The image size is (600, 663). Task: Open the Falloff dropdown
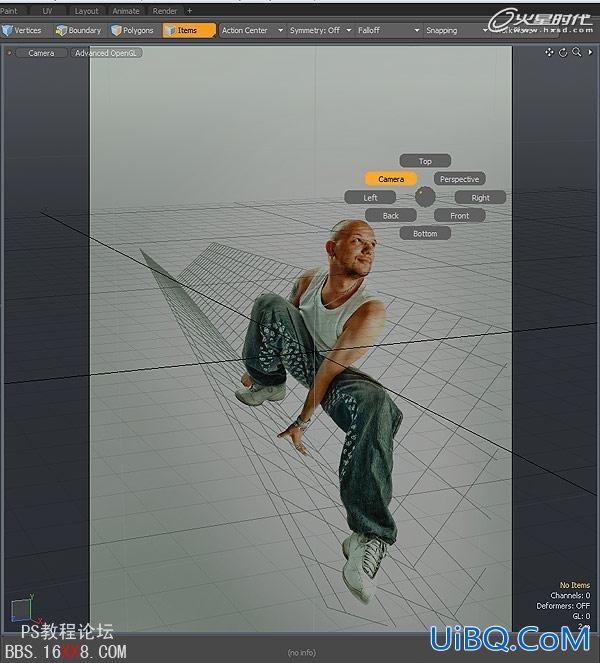(x=388, y=30)
